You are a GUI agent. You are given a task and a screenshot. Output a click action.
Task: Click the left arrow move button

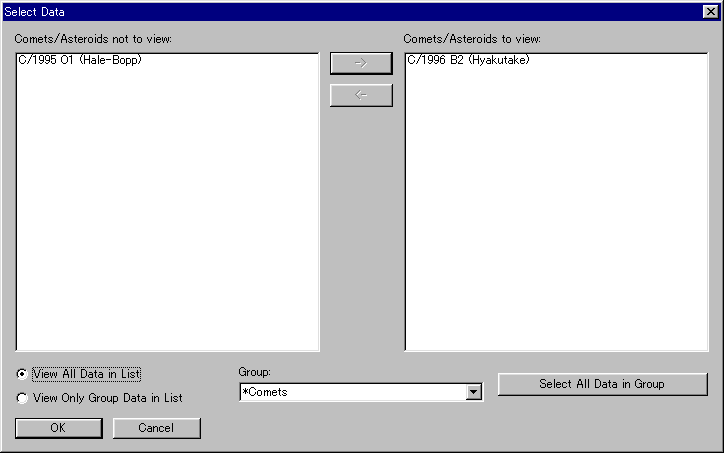361,95
